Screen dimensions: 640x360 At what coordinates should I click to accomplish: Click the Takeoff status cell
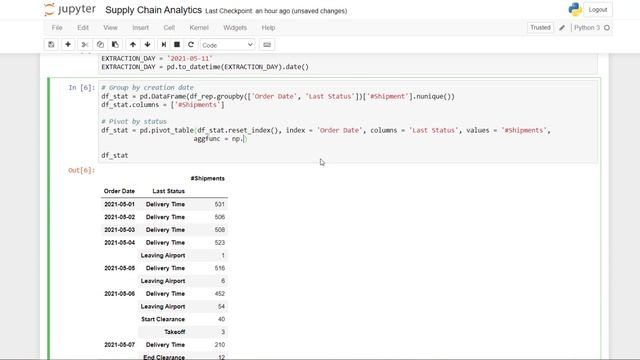coord(175,332)
